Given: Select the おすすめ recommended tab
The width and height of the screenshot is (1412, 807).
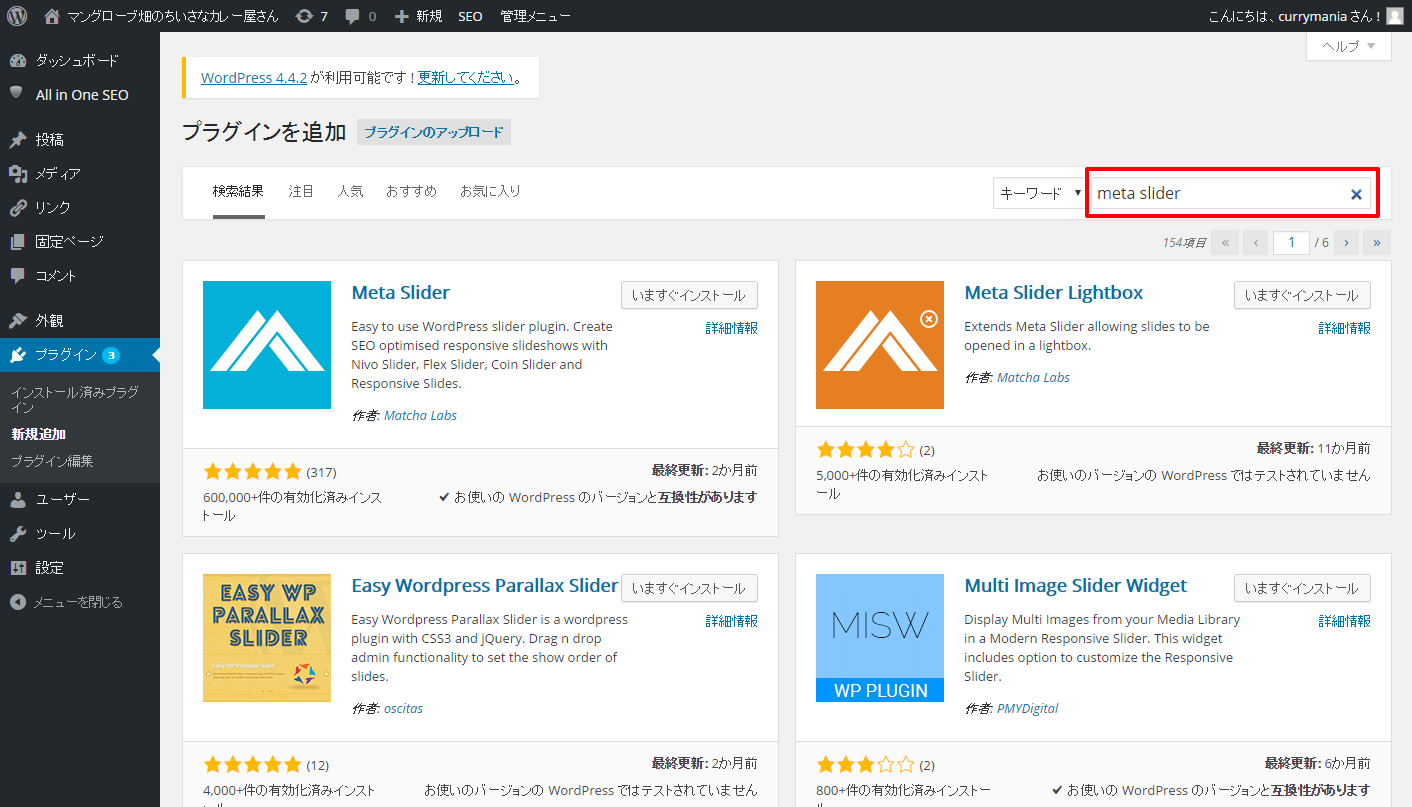Looking at the screenshot, I should pyautogui.click(x=411, y=191).
